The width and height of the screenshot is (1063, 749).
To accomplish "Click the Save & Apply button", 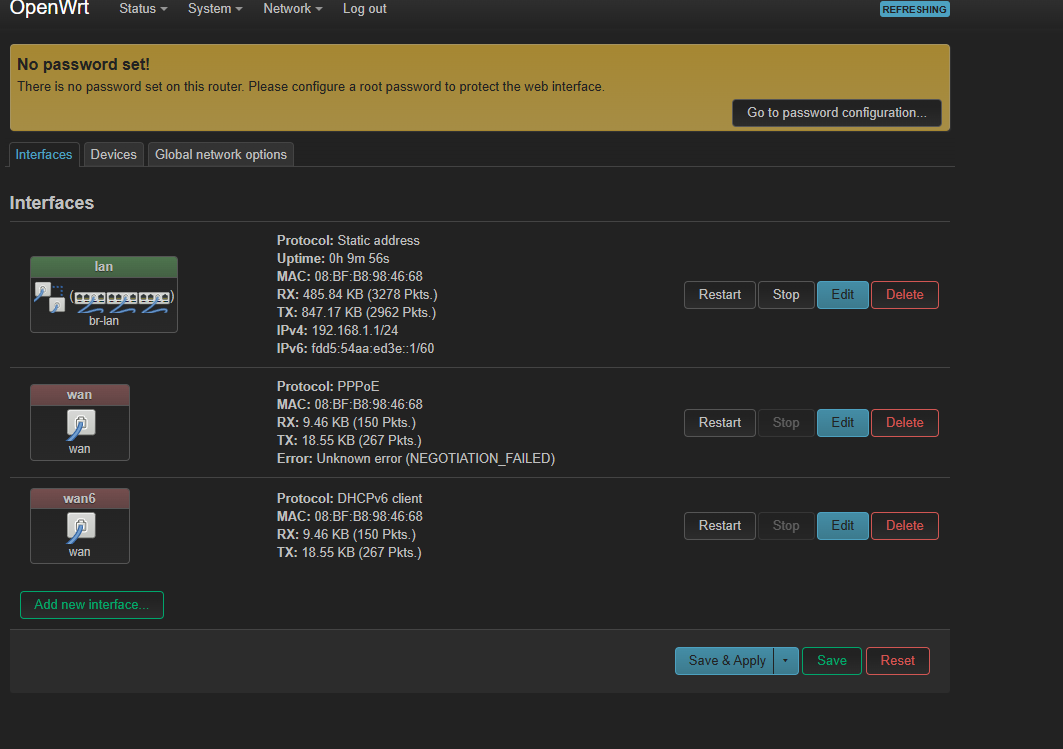I will point(725,661).
